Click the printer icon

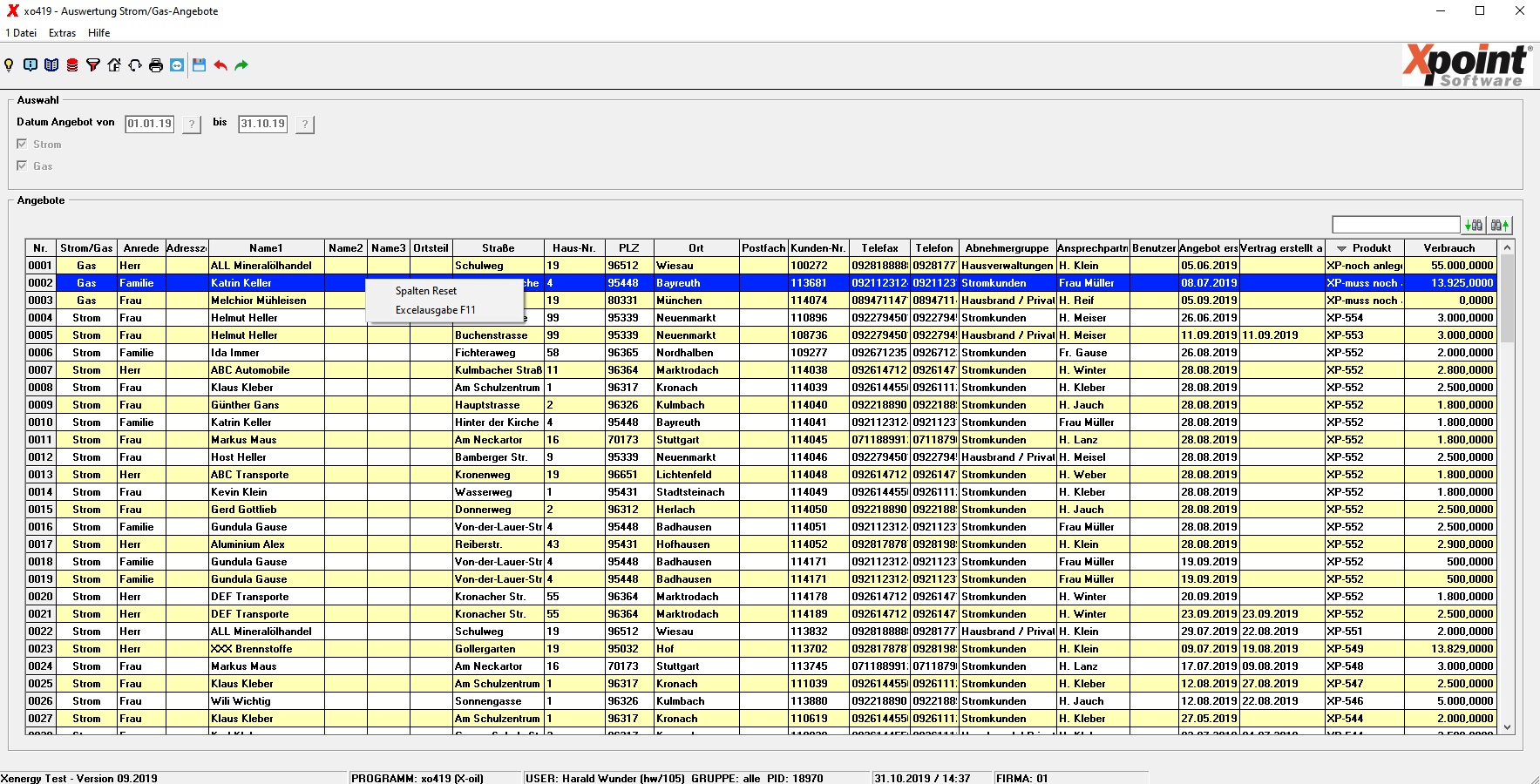[156, 65]
